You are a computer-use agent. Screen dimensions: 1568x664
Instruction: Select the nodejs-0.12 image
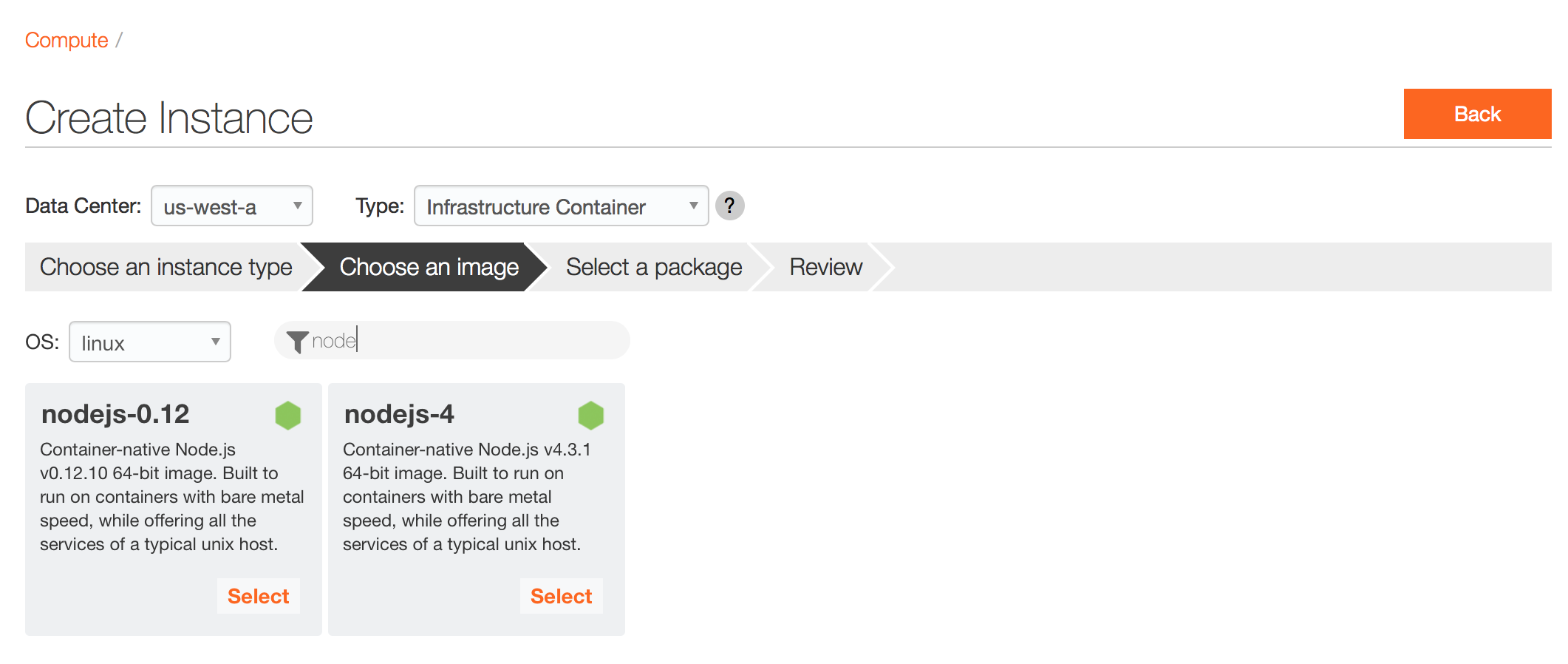tap(259, 596)
